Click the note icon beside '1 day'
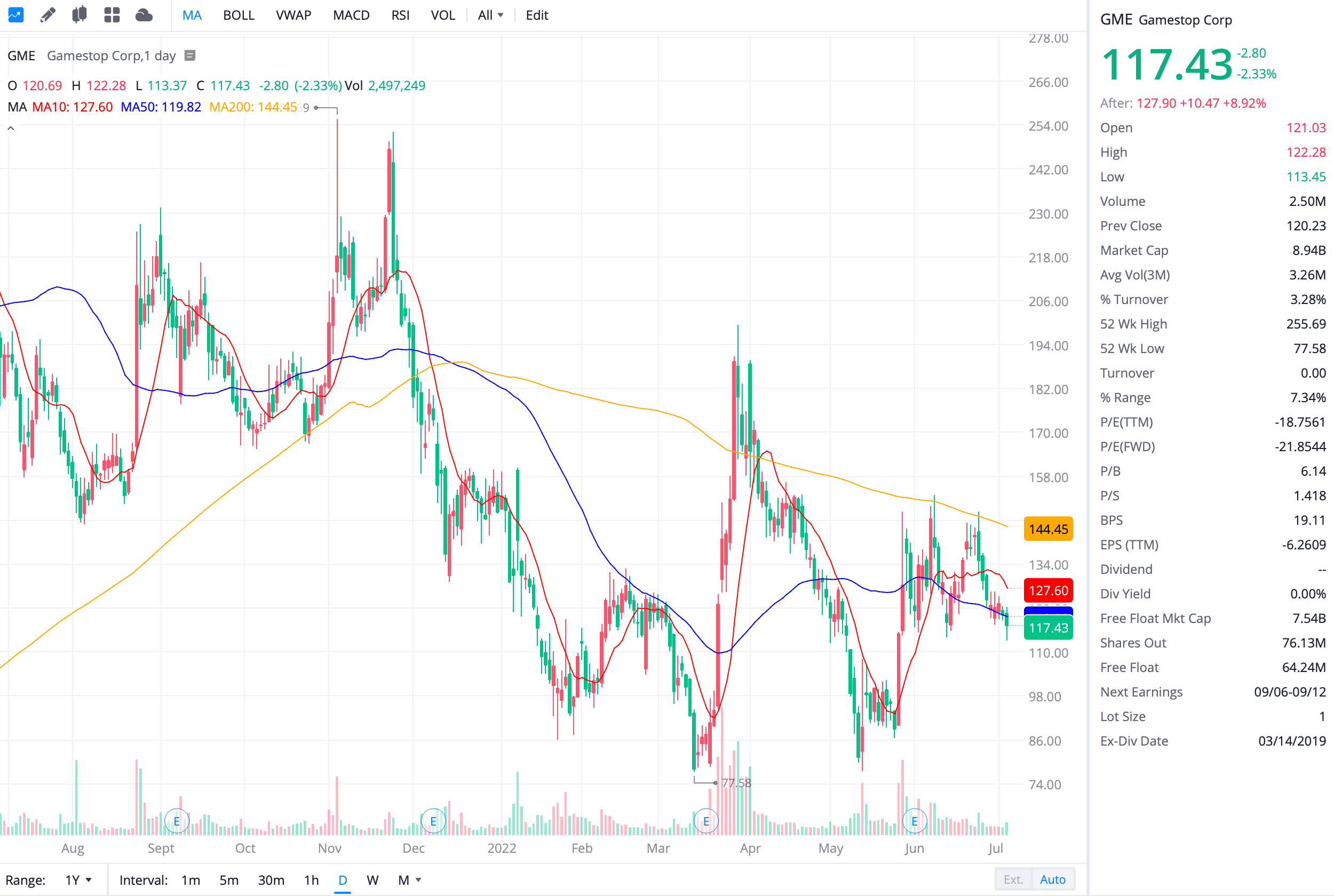This screenshot has width=1334, height=896. tap(190, 55)
